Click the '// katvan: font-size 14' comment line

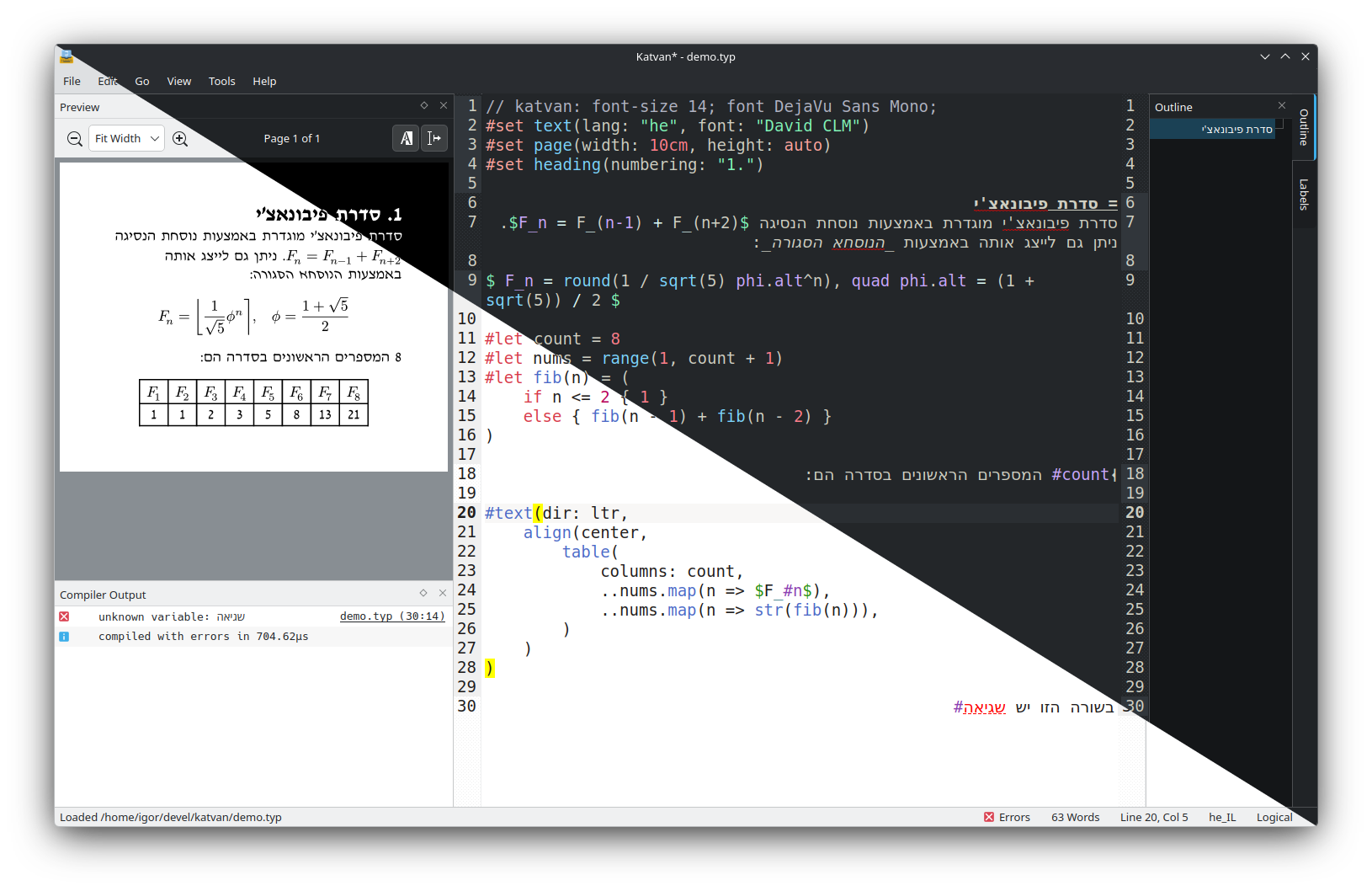(711, 107)
